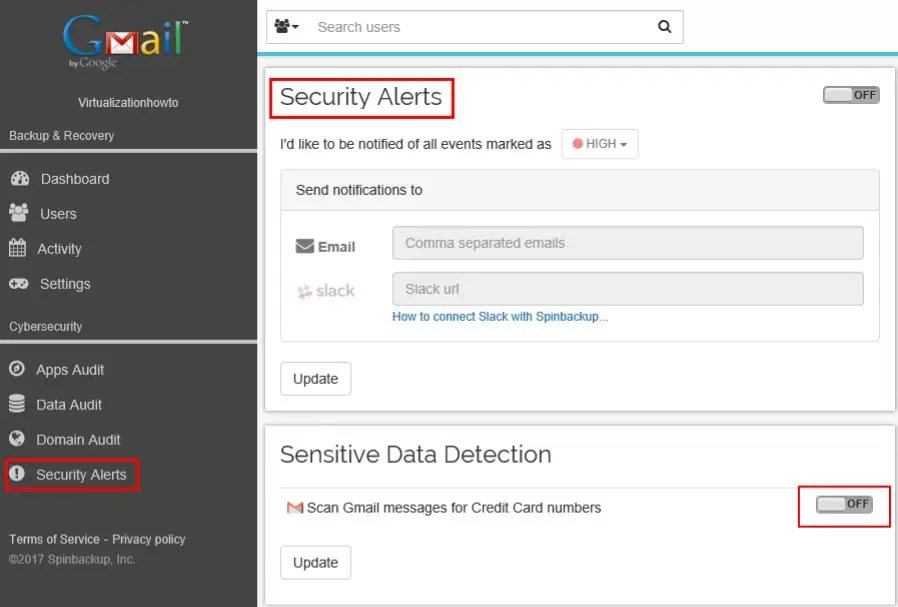Toggle Security Alerts off switch to on
The width and height of the screenshot is (898, 607).
coord(851,94)
